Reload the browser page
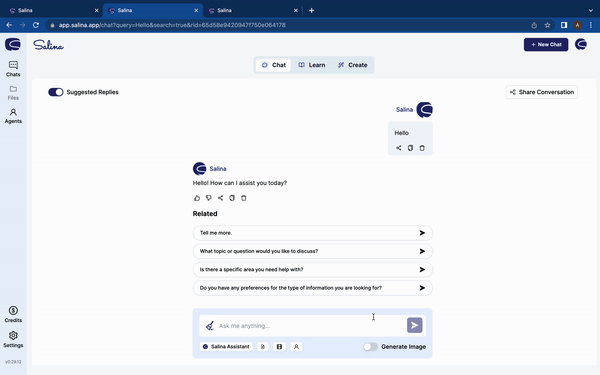600x375 pixels. click(36, 25)
